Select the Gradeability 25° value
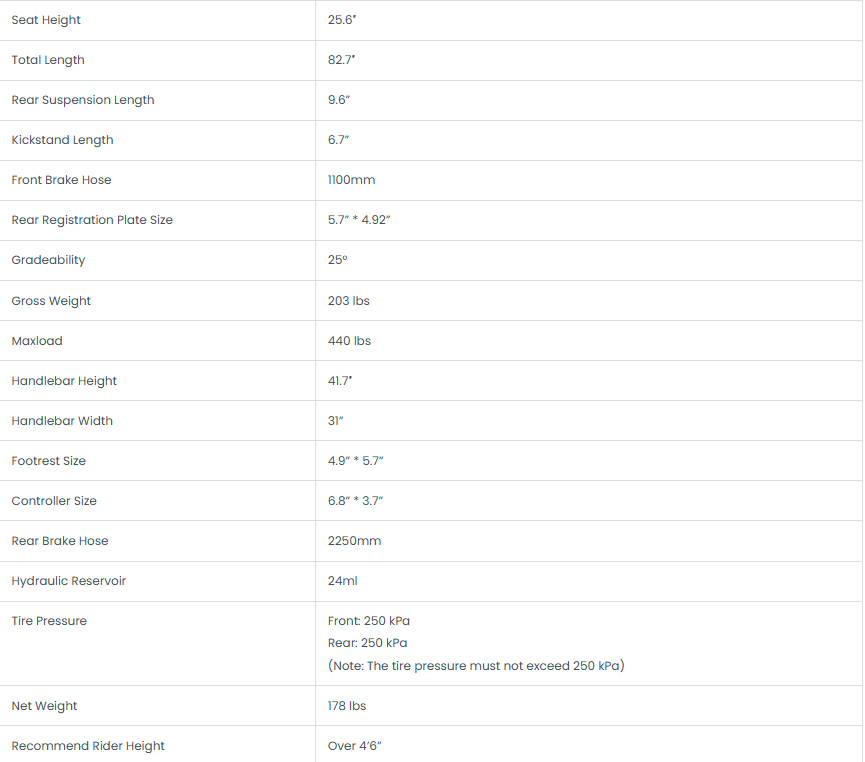Image resolution: width=865 pixels, height=762 pixels. click(x=338, y=260)
